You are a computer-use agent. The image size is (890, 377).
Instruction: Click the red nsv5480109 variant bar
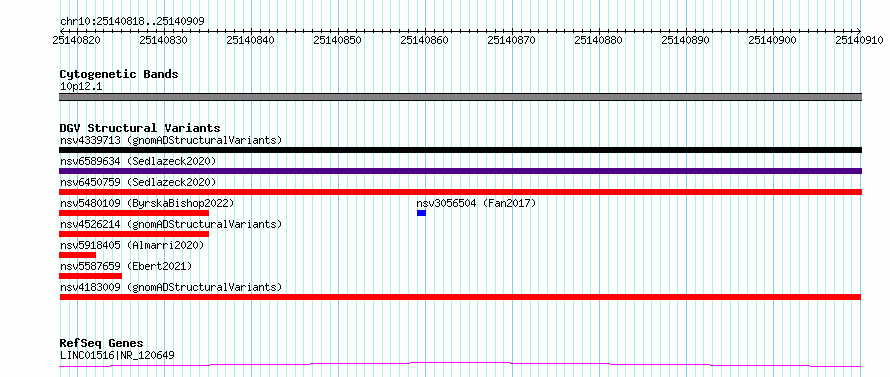134,213
